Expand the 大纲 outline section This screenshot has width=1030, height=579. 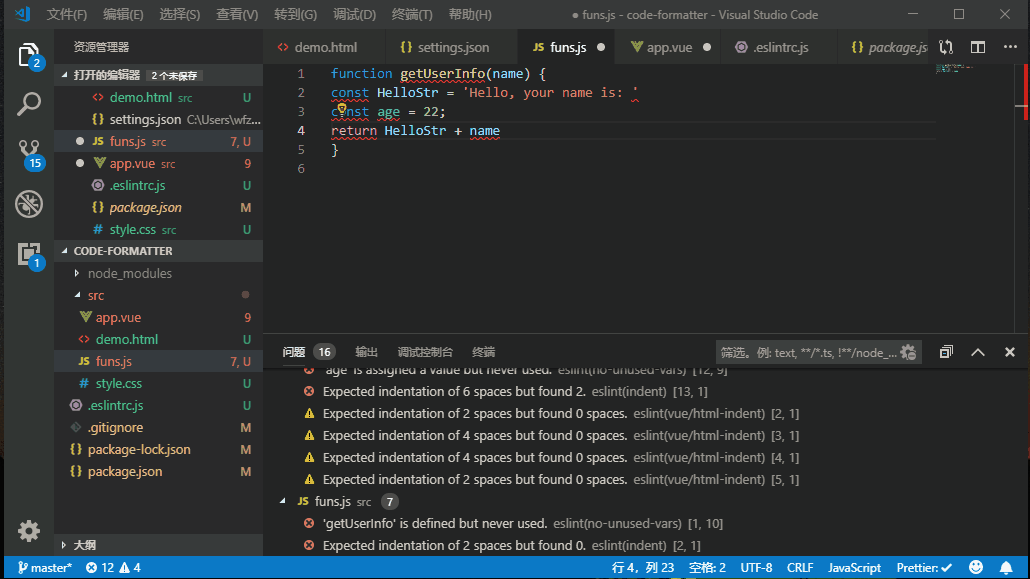pos(158,545)
